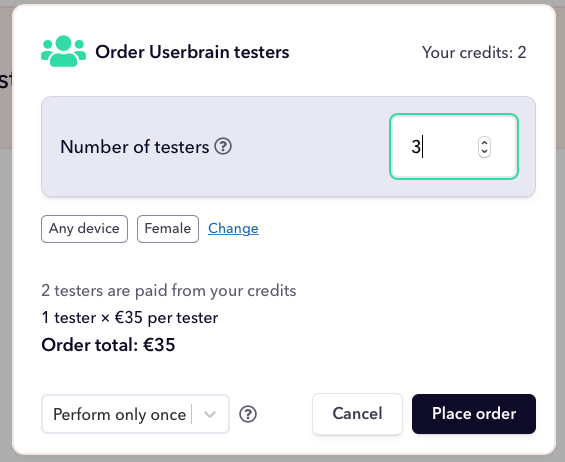Expand frequency options via dropdown chevron
The height and width of the screenshot is (462, 565).
210,414
